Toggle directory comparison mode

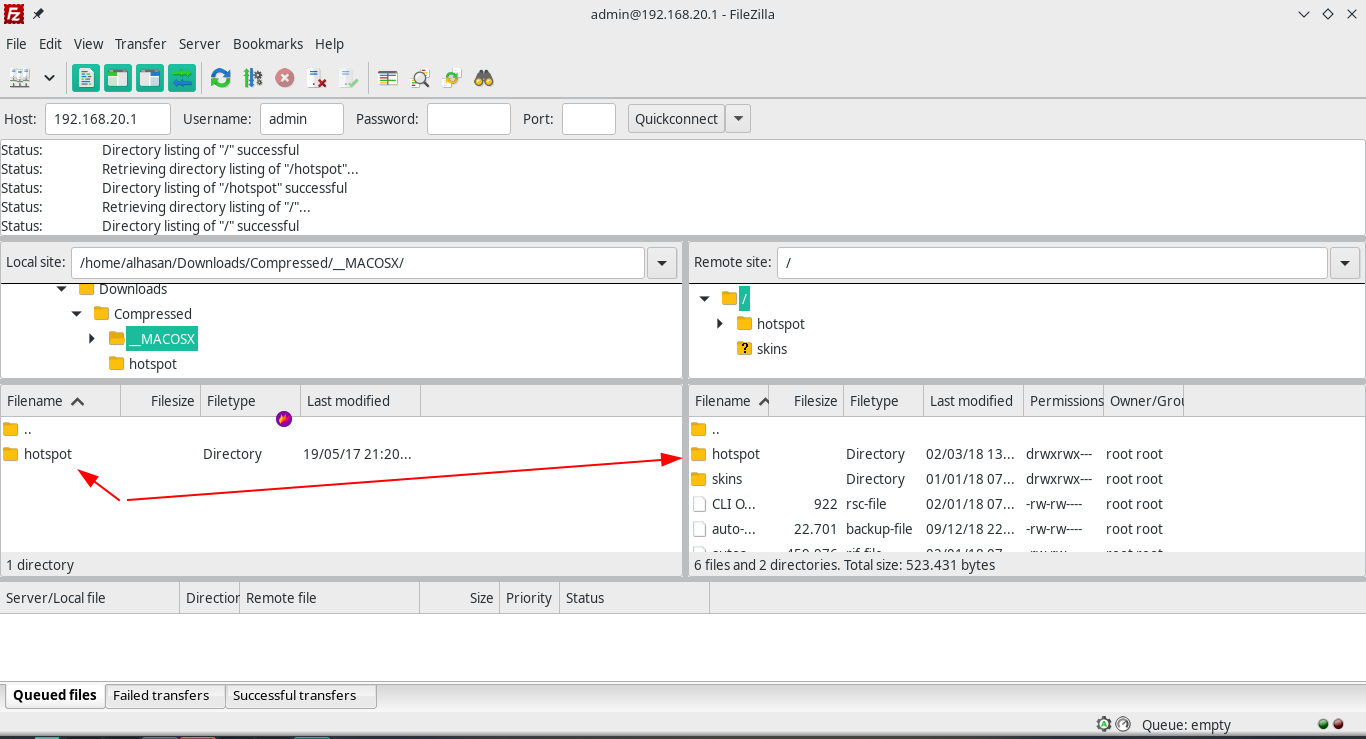420,77
